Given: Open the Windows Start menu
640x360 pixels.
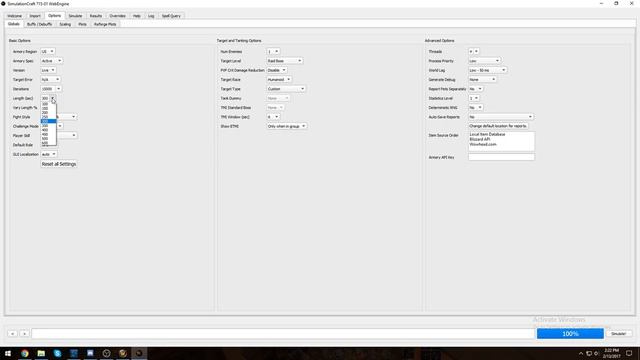Looking at the screenshot, I should [x=8, y=353].
